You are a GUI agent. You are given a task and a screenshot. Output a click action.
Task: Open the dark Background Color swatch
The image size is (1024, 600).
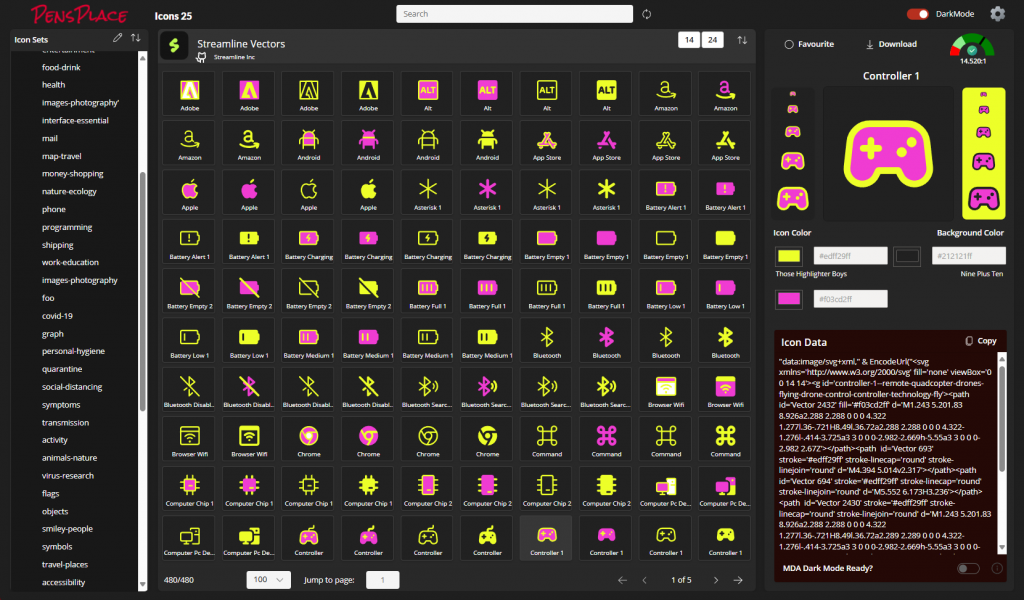click(907, 256)
